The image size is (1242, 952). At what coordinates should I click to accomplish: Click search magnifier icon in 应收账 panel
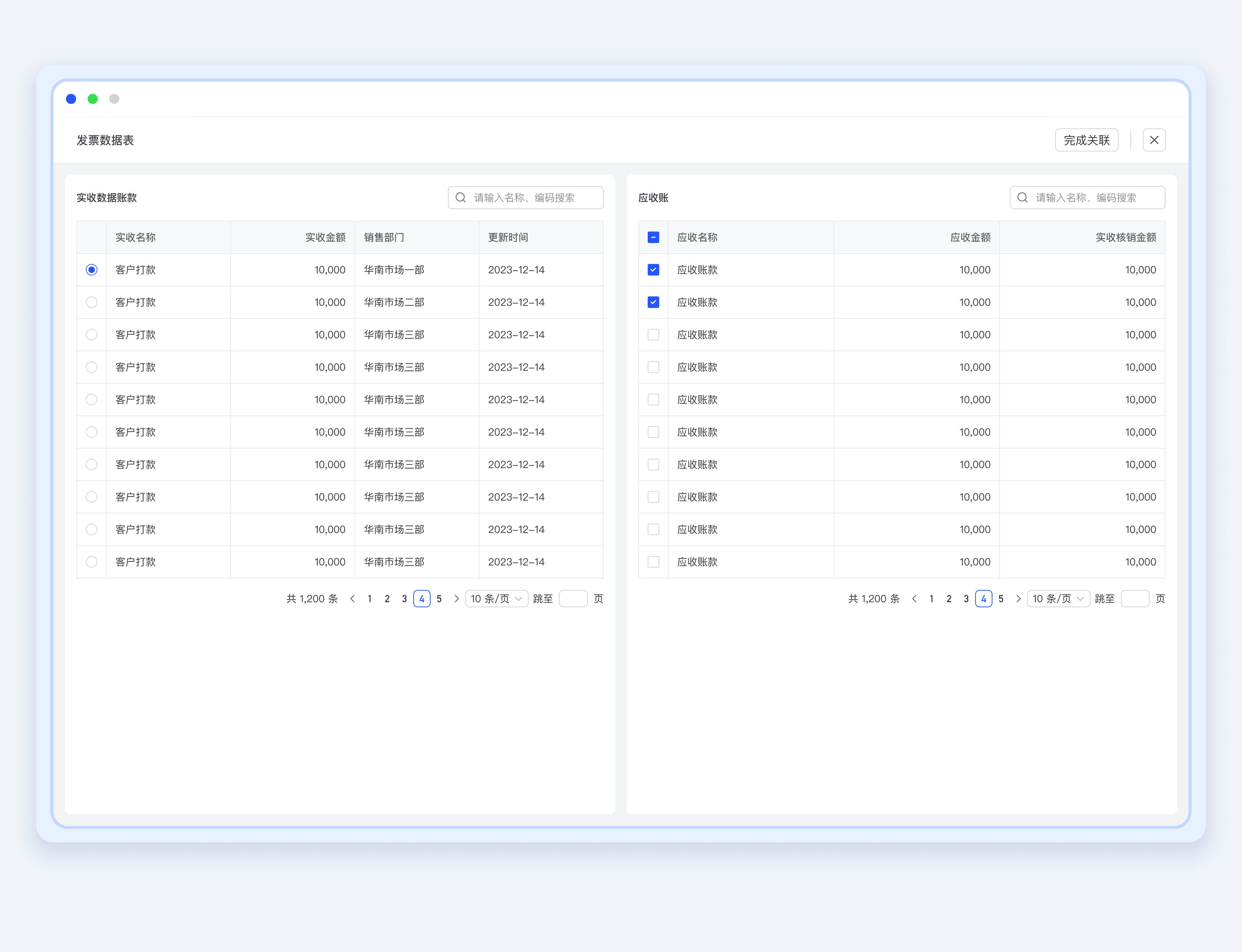click(1022, 197)
